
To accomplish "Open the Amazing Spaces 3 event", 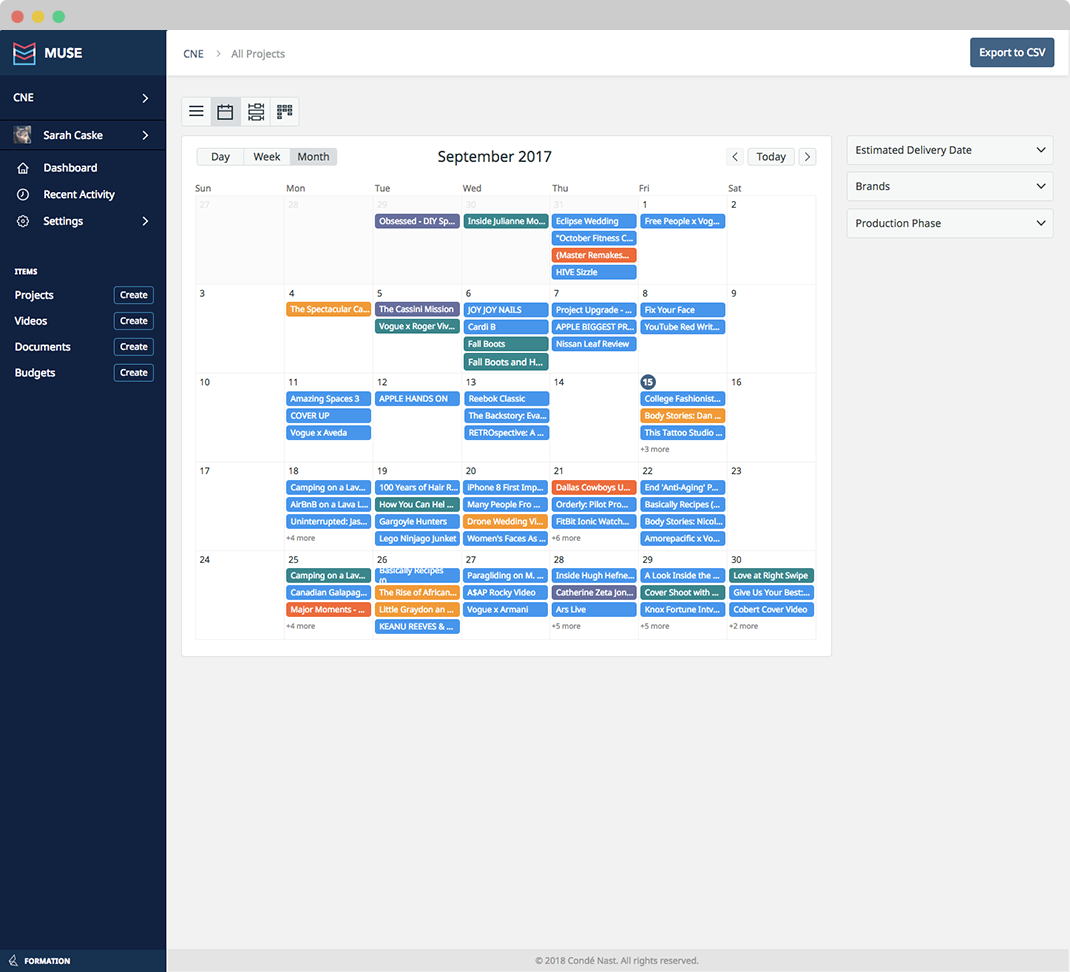I will click(328, 399).
